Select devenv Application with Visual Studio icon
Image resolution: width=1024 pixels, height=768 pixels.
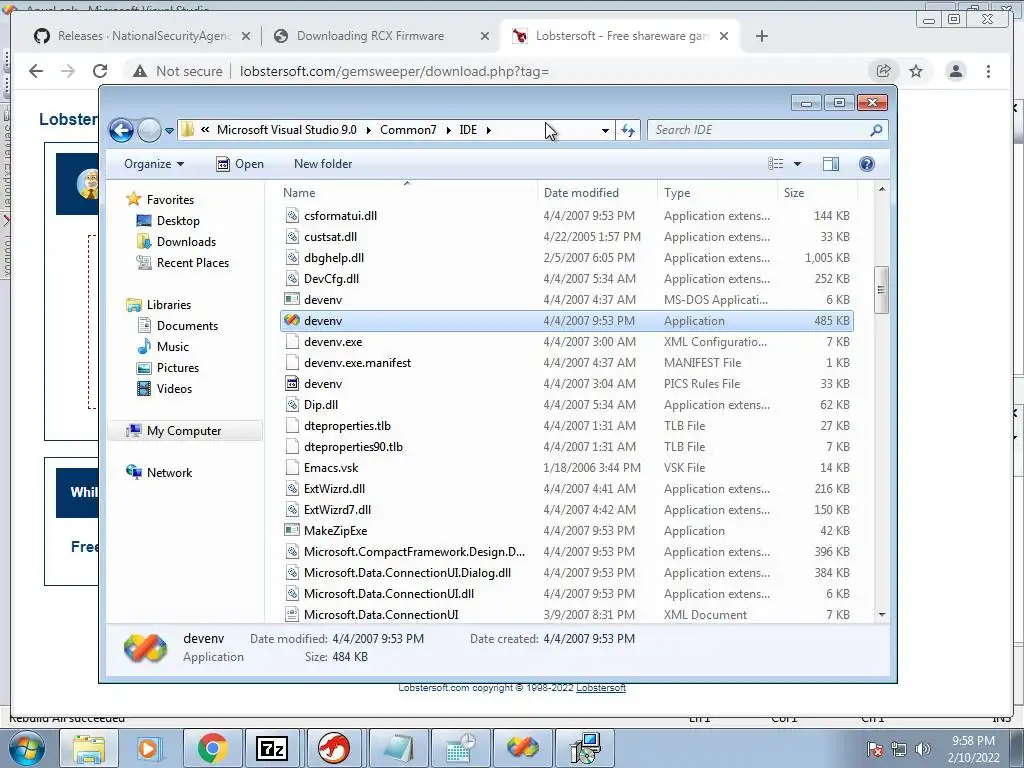click(566, 321)
